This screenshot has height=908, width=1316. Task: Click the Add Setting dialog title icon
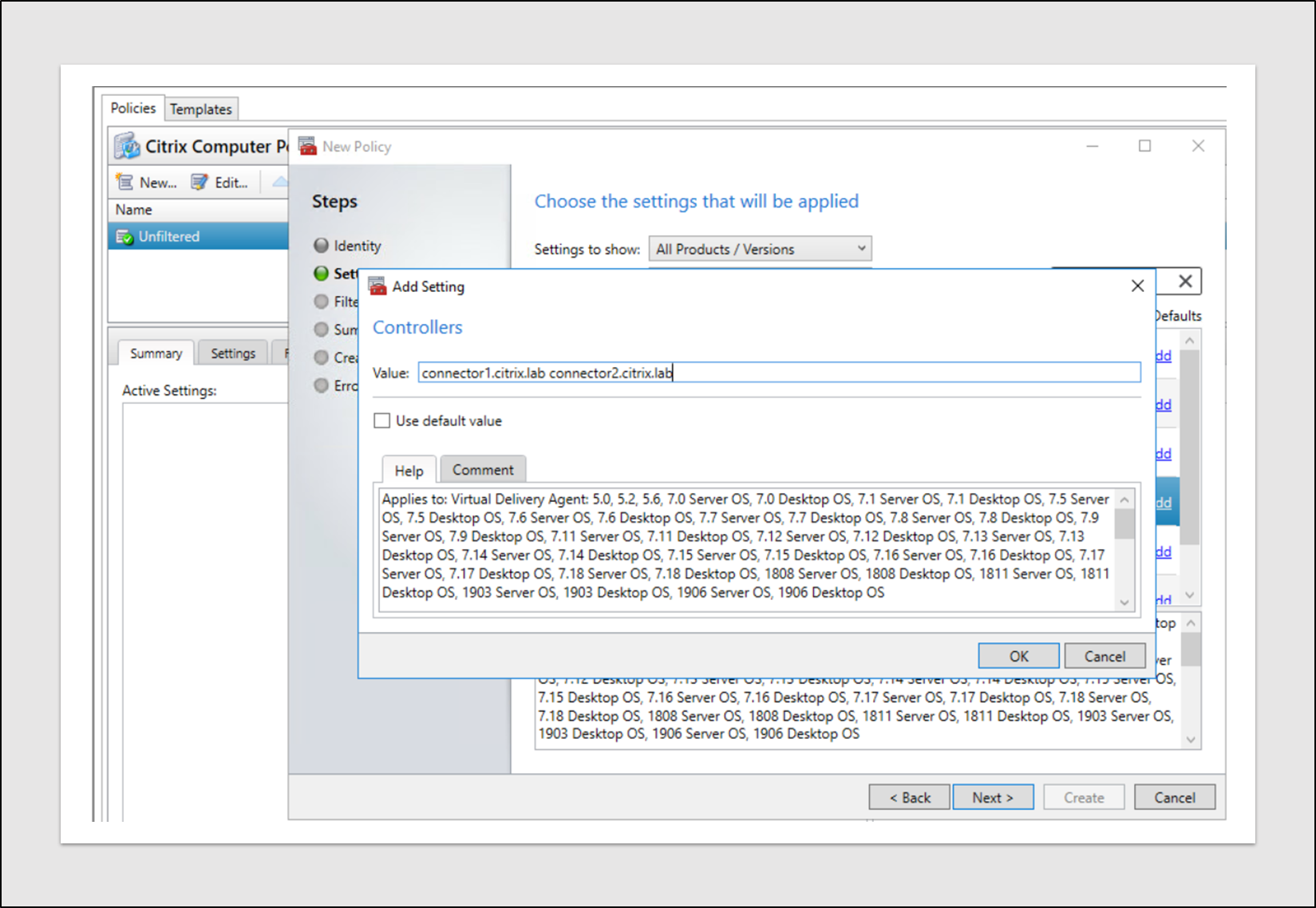pos(377,286)
